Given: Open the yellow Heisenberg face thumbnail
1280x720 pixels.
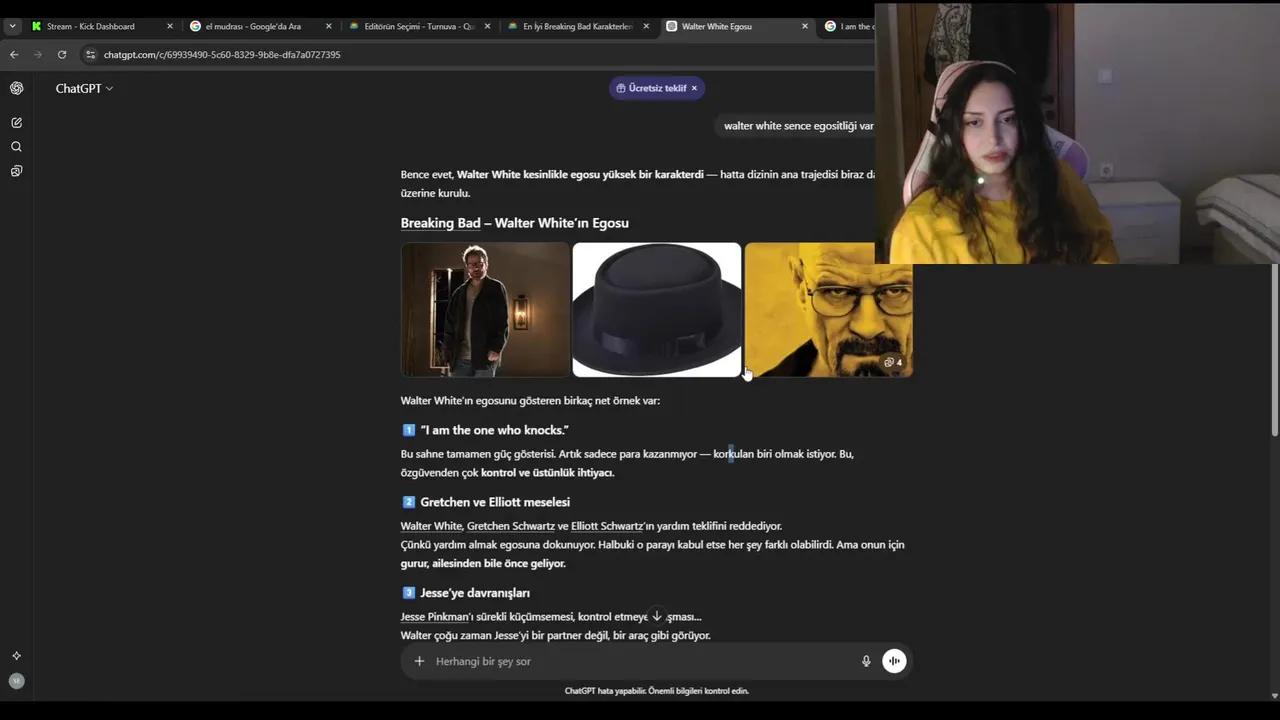Looking at the screenshot, I should (x=829, y=310).
